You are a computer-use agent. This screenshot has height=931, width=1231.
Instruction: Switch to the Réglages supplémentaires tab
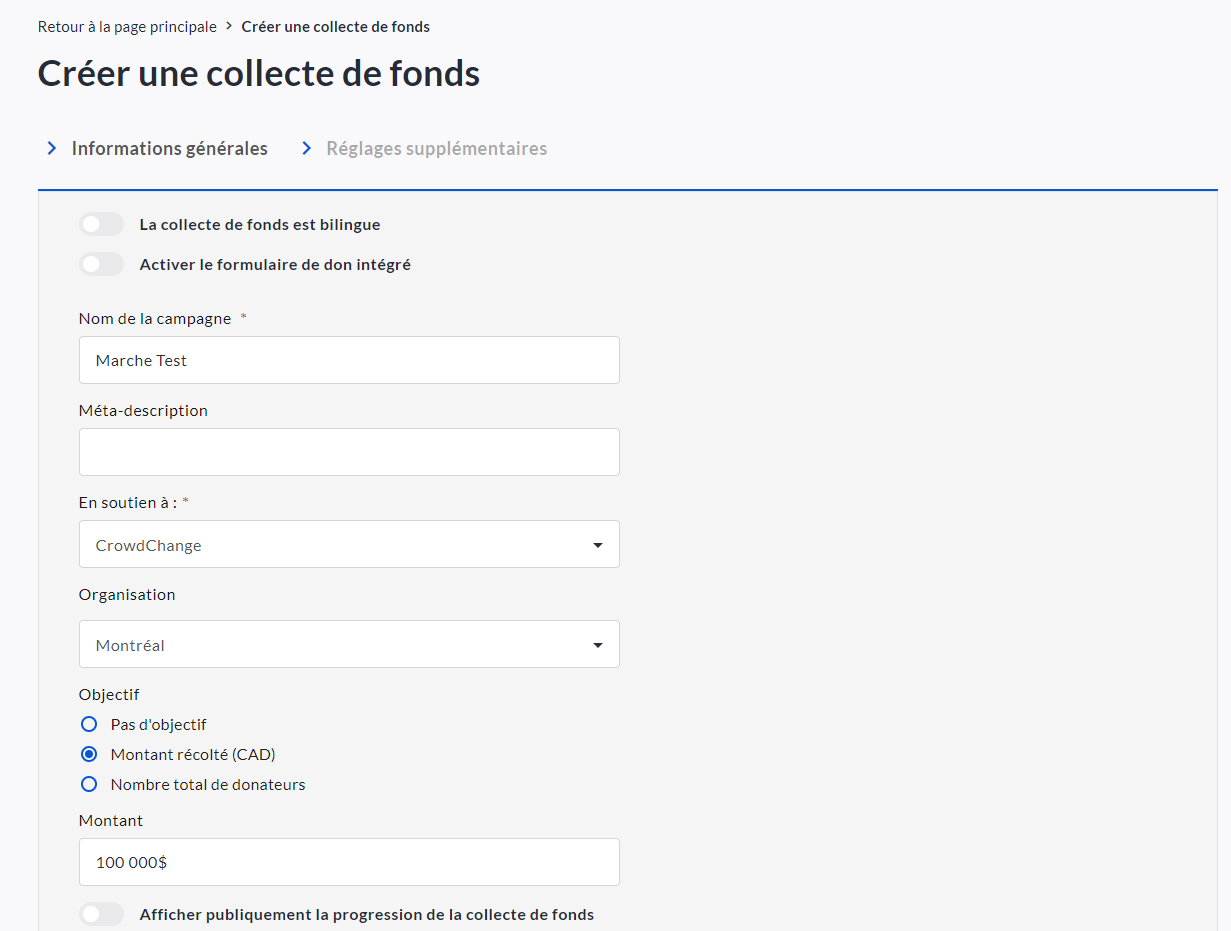[x=436, y=148]
